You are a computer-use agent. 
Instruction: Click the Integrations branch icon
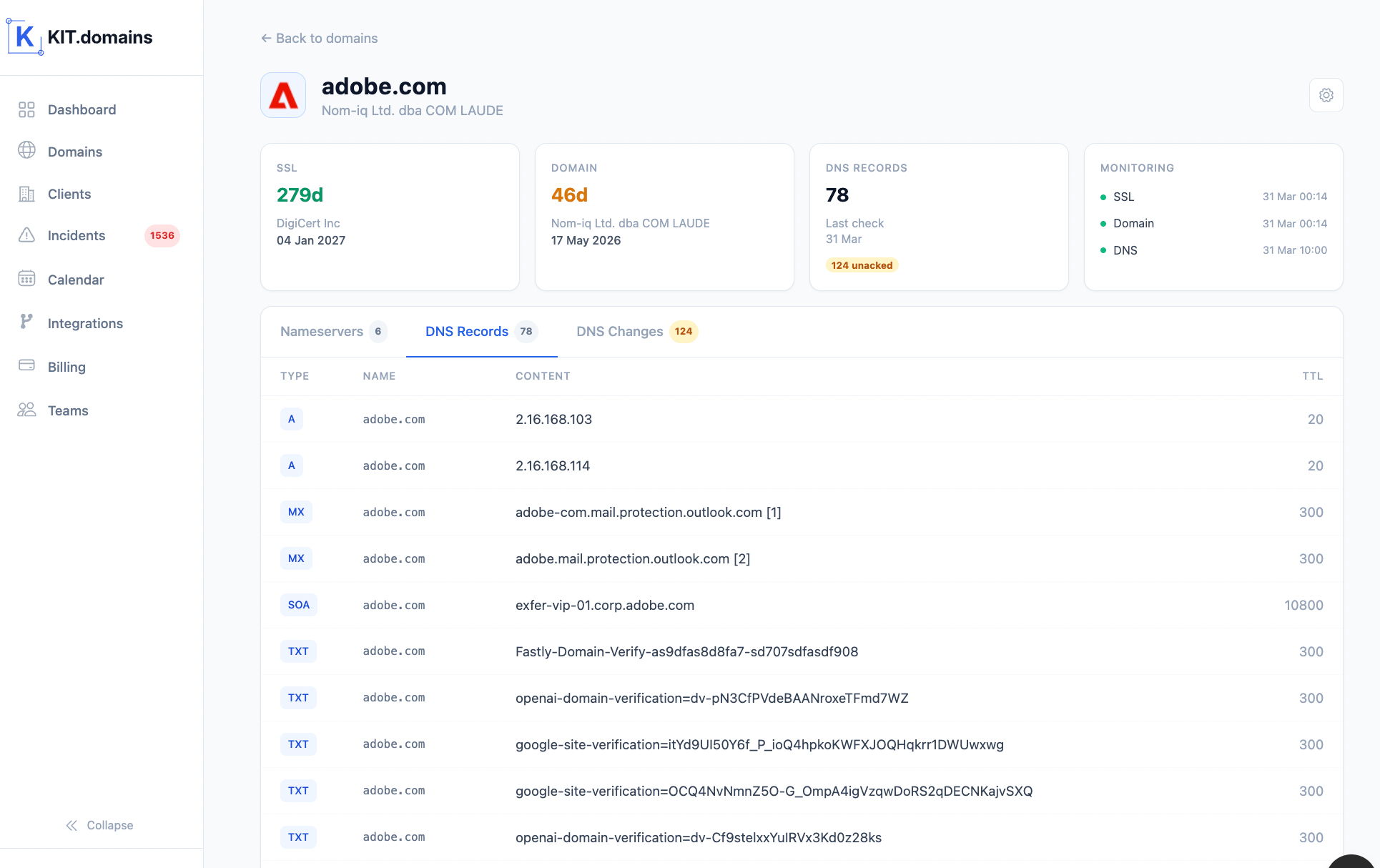click(26, 322)
